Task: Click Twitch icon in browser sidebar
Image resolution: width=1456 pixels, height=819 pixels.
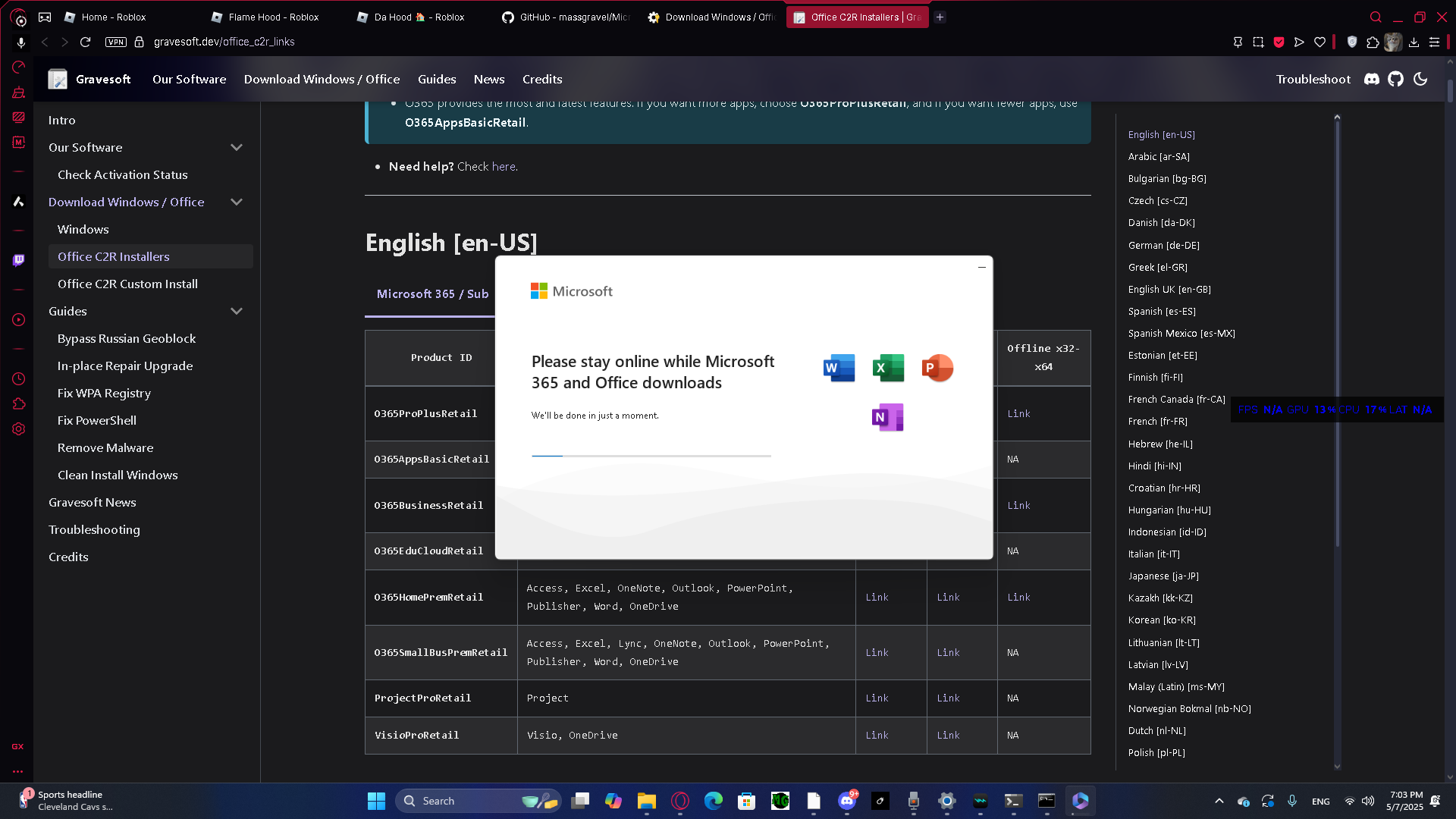Action: coord(19,260)
